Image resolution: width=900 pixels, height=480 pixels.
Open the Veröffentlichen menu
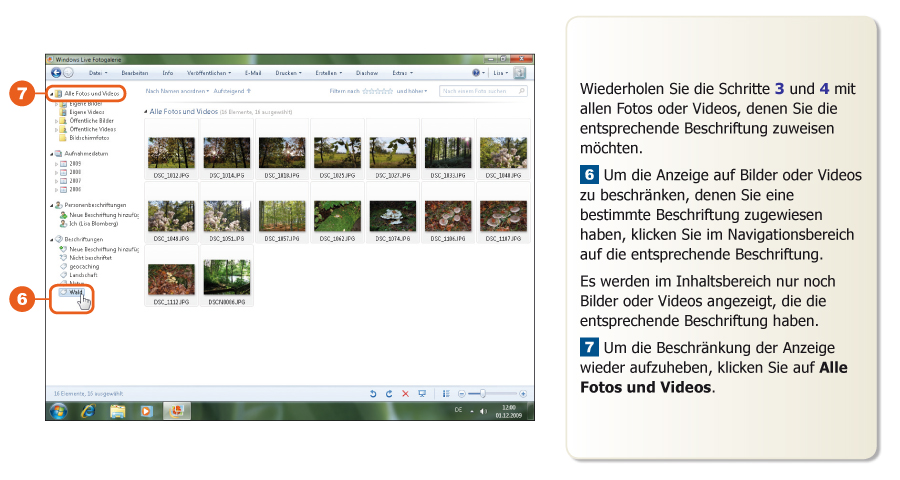coord(209,73)
